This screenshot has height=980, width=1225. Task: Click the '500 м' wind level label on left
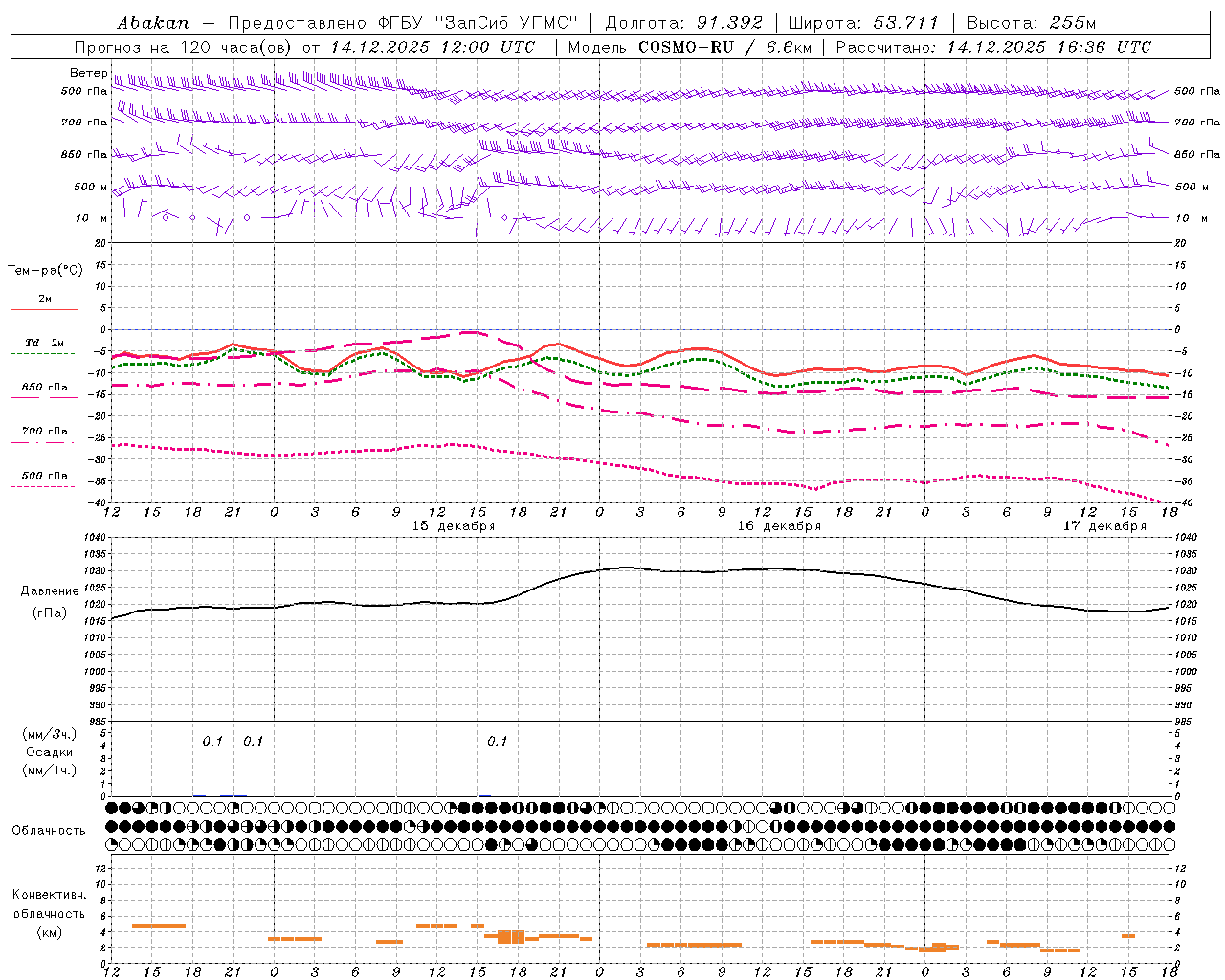92,188
